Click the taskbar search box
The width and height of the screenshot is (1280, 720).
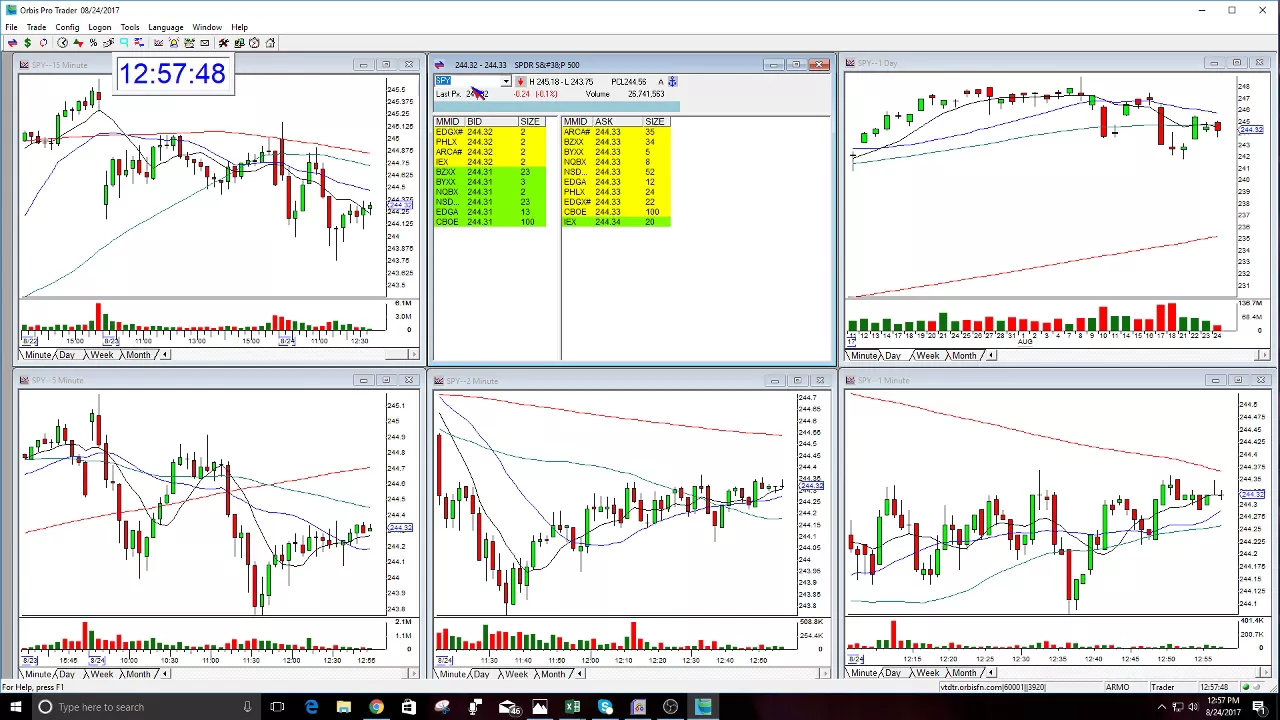146,707
